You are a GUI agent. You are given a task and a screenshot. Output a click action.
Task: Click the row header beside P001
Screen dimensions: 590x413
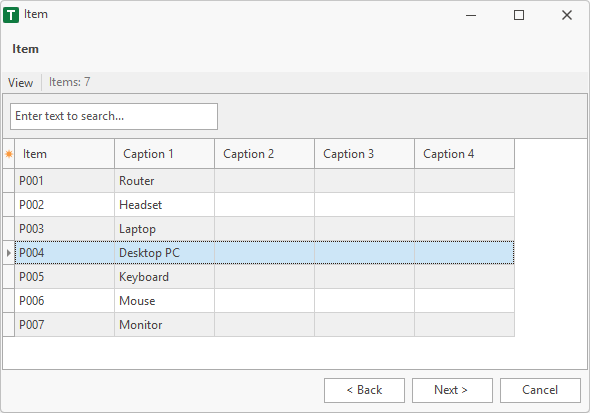[9, 181]
